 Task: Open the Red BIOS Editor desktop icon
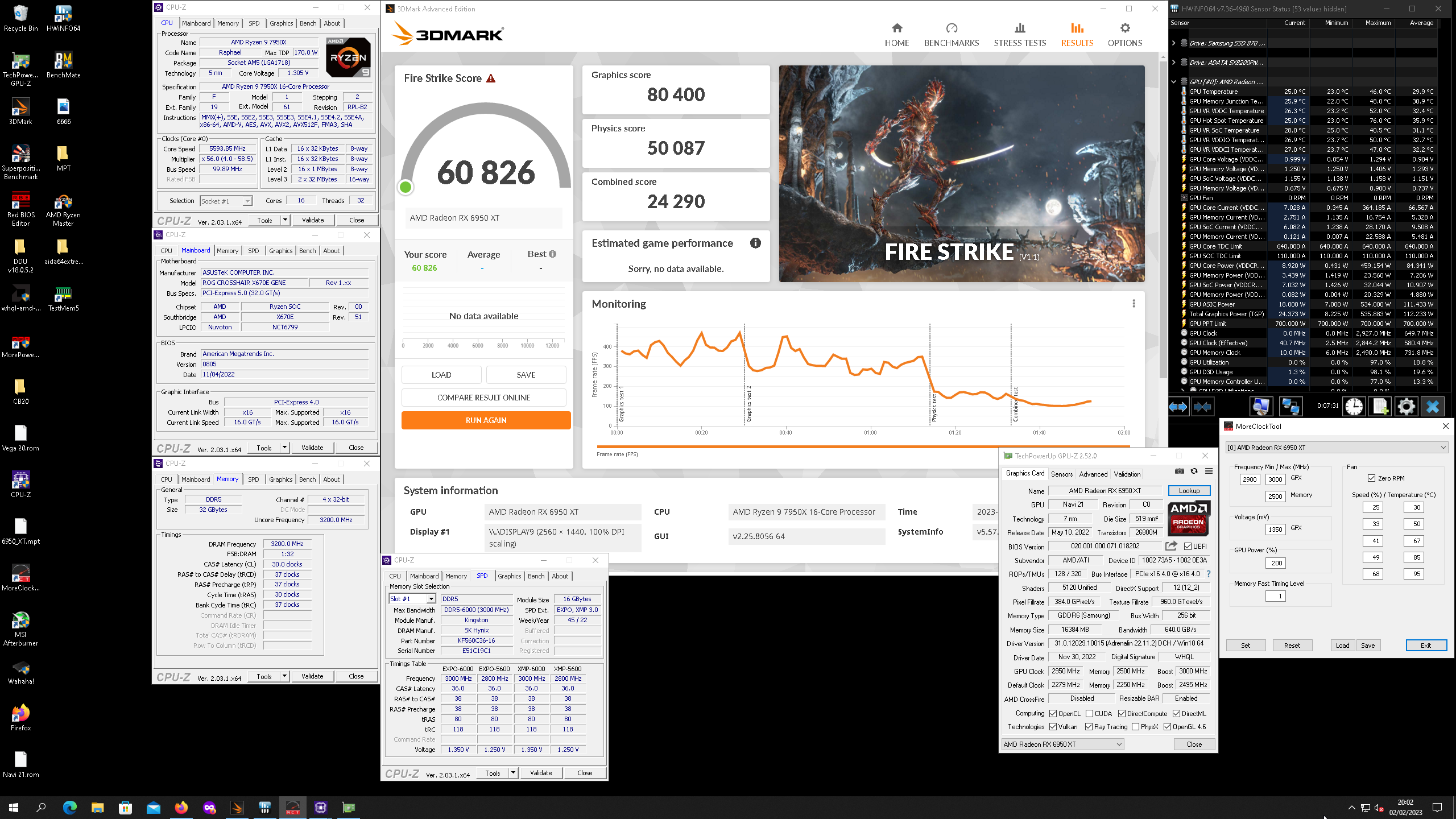click(x=20, y=209)
